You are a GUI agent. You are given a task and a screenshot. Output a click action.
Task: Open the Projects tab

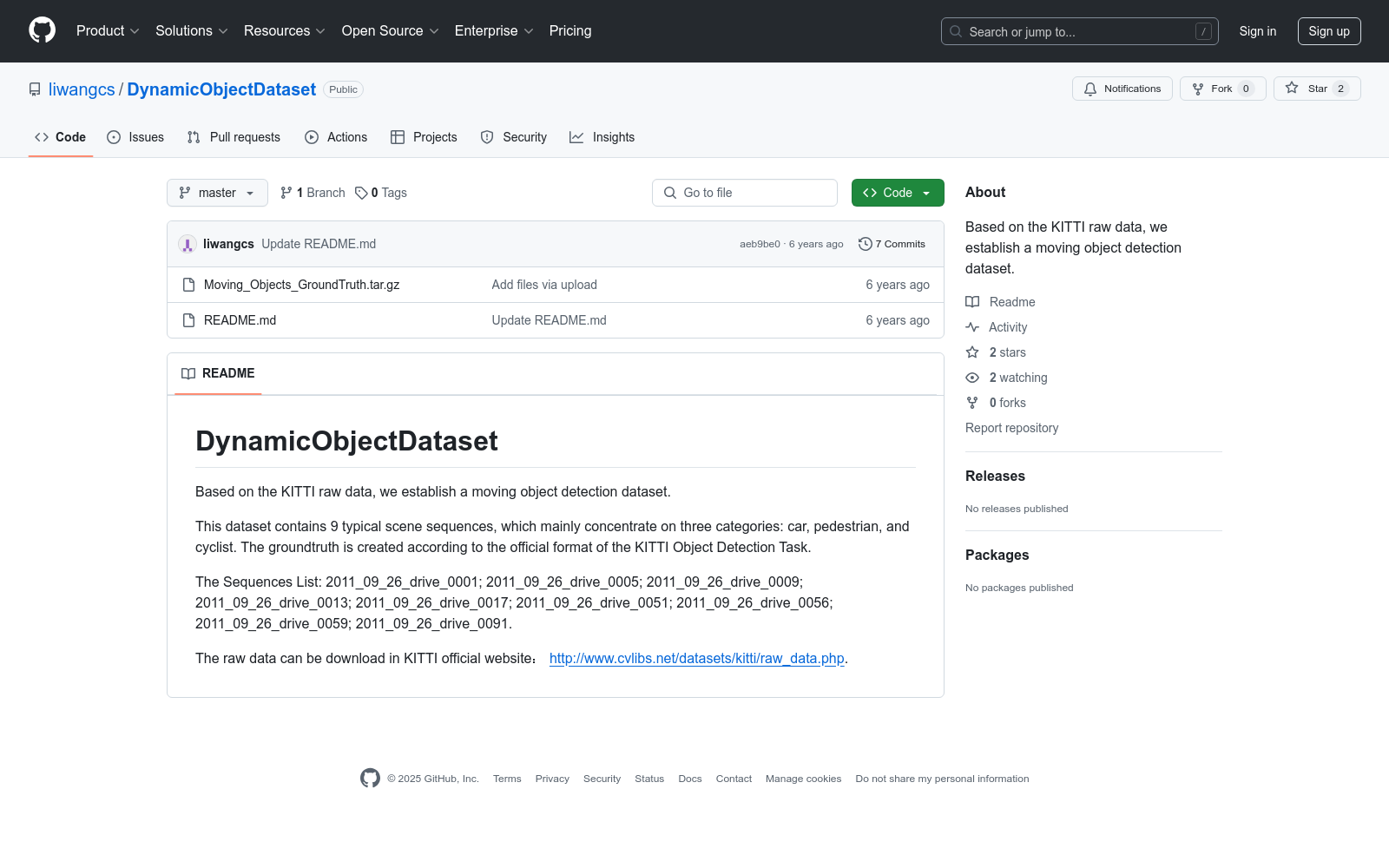pos(424,137)
